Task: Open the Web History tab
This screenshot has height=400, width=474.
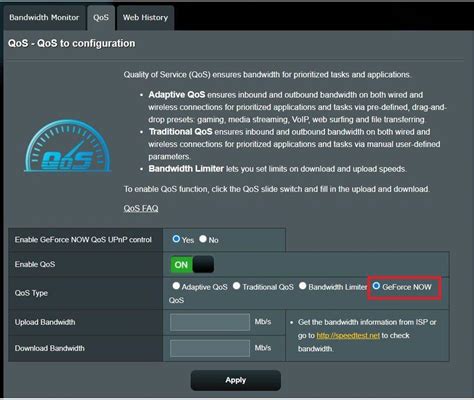Action: tap(145, 18)
